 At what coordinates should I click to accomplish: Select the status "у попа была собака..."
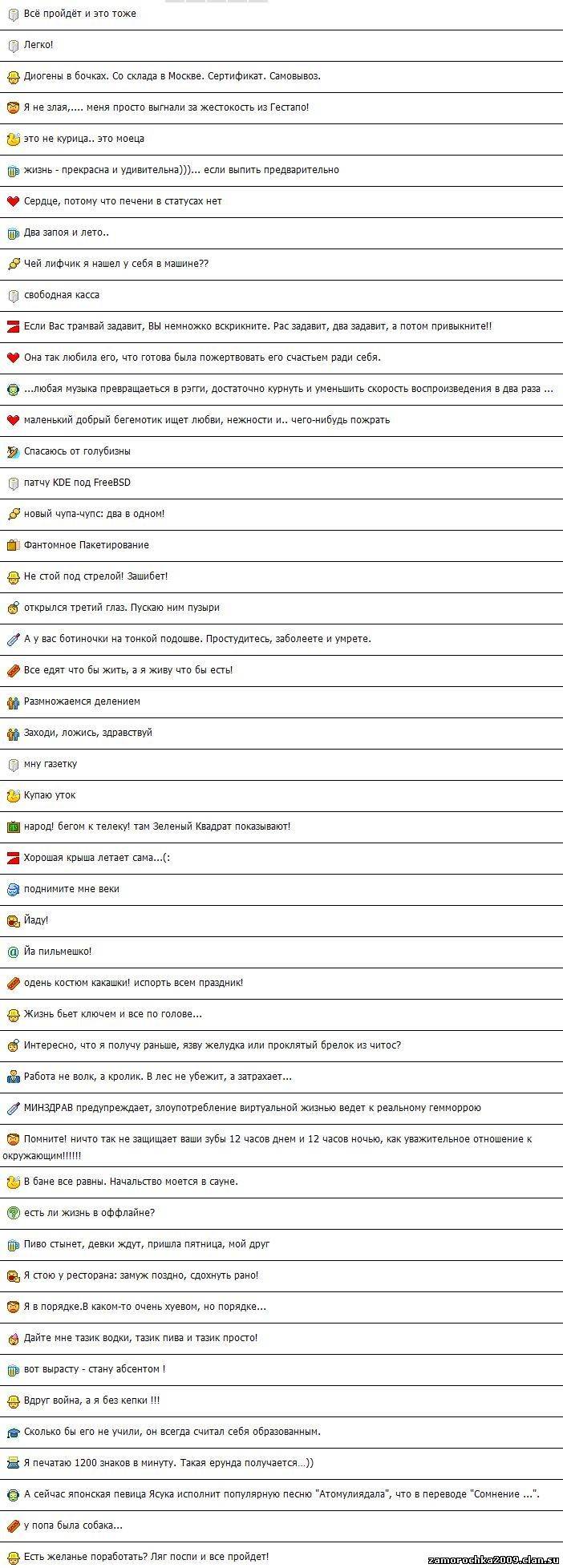tap(73, 1526)
